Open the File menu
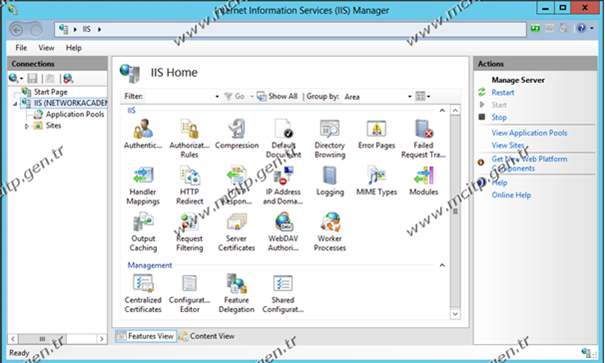This screenshot has height=363, width=605. [x=21, y=48]
